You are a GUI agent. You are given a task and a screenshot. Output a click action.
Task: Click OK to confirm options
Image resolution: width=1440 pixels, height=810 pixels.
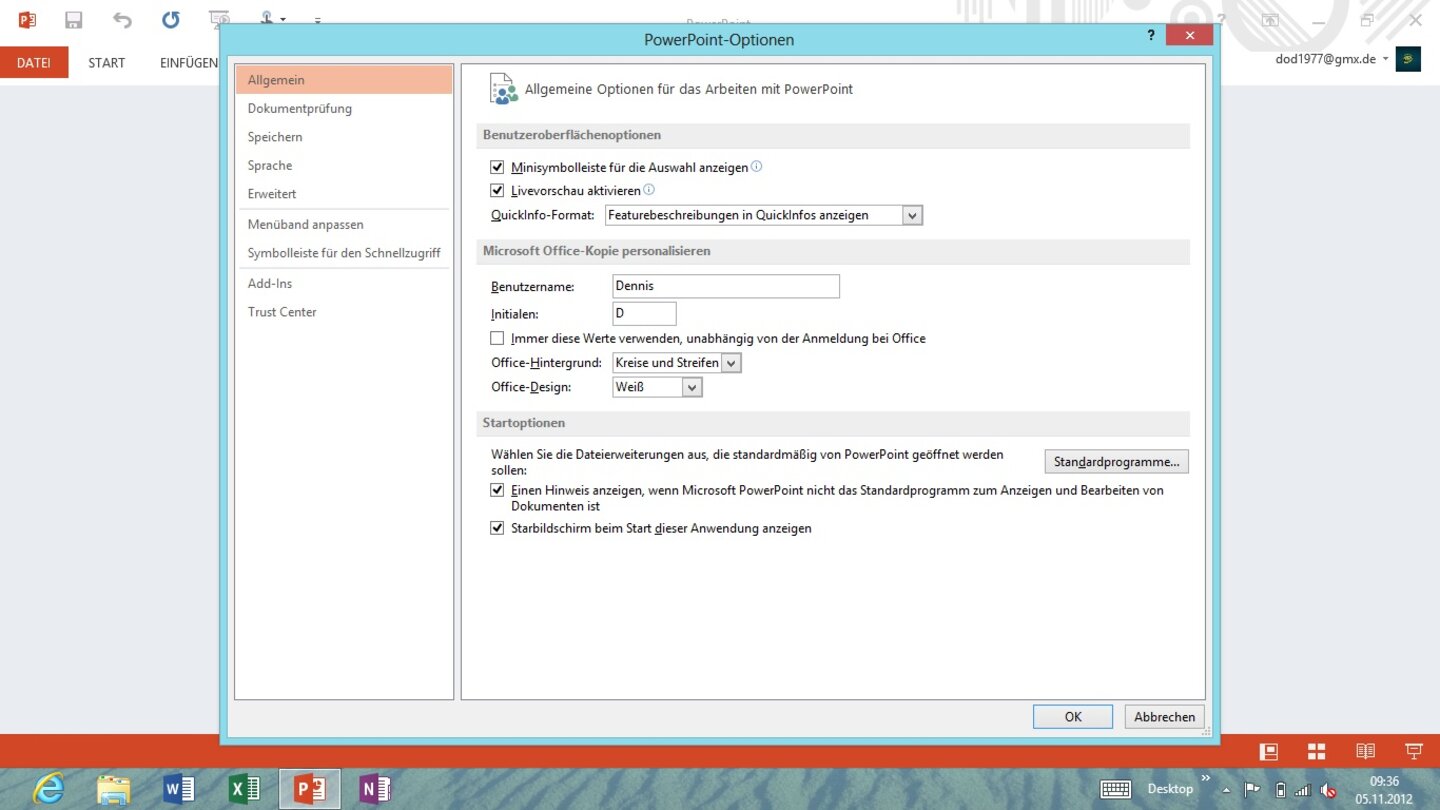click(1073, 717)
